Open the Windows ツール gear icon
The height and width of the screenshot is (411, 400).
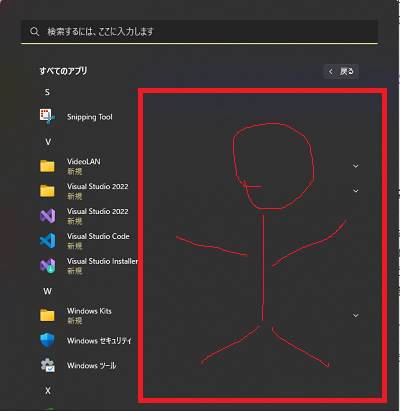click(47, 365)
